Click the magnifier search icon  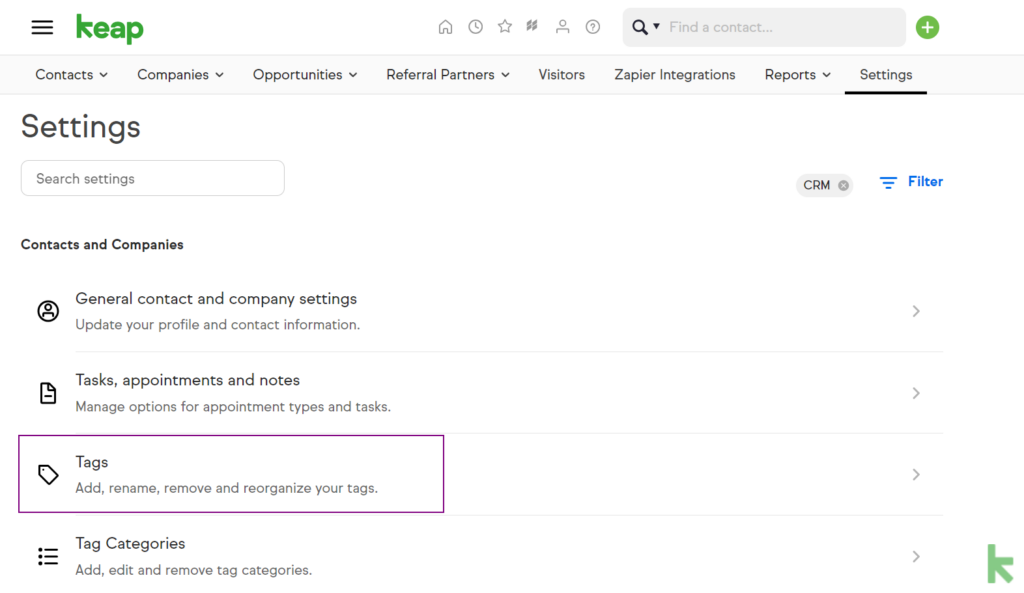[639, 27]
